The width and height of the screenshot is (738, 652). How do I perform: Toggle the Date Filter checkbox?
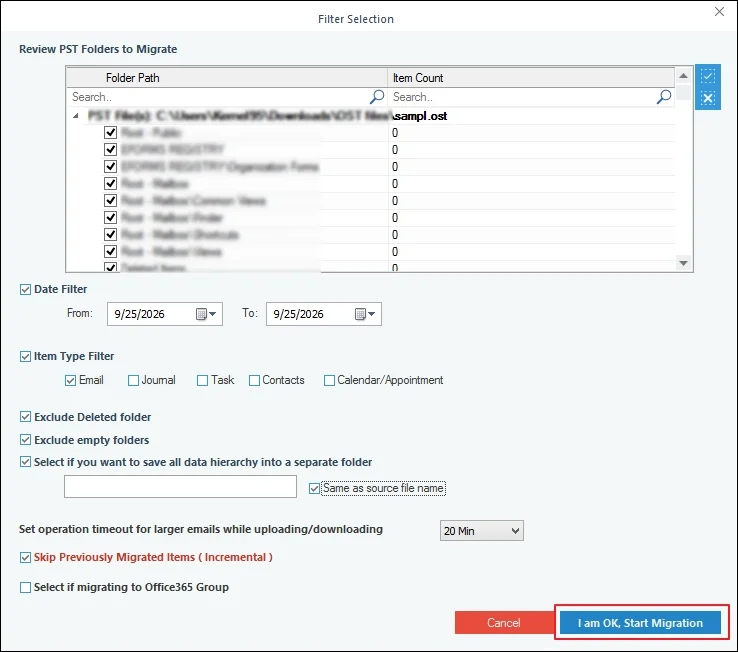[25, 290]
